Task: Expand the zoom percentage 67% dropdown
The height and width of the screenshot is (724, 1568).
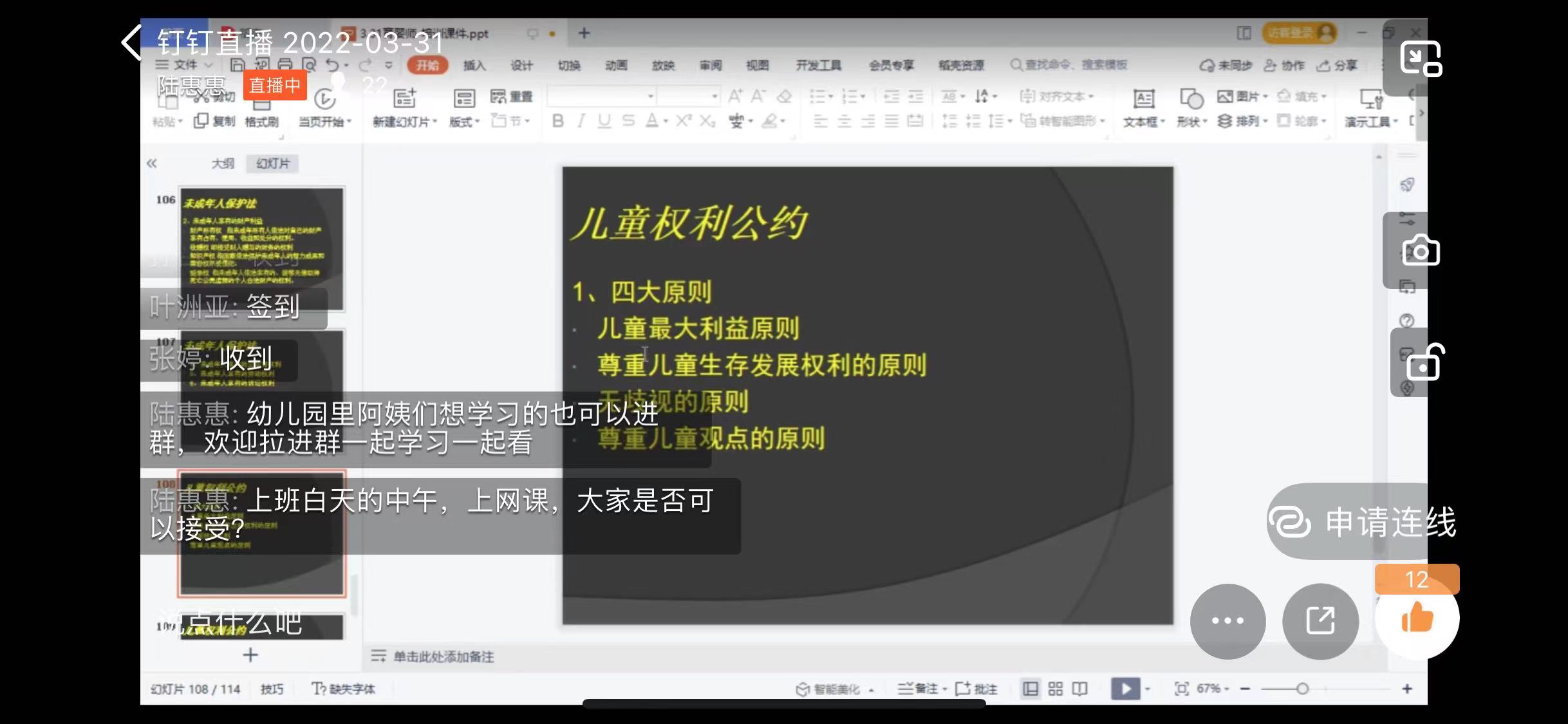Action: [1213, 689]
